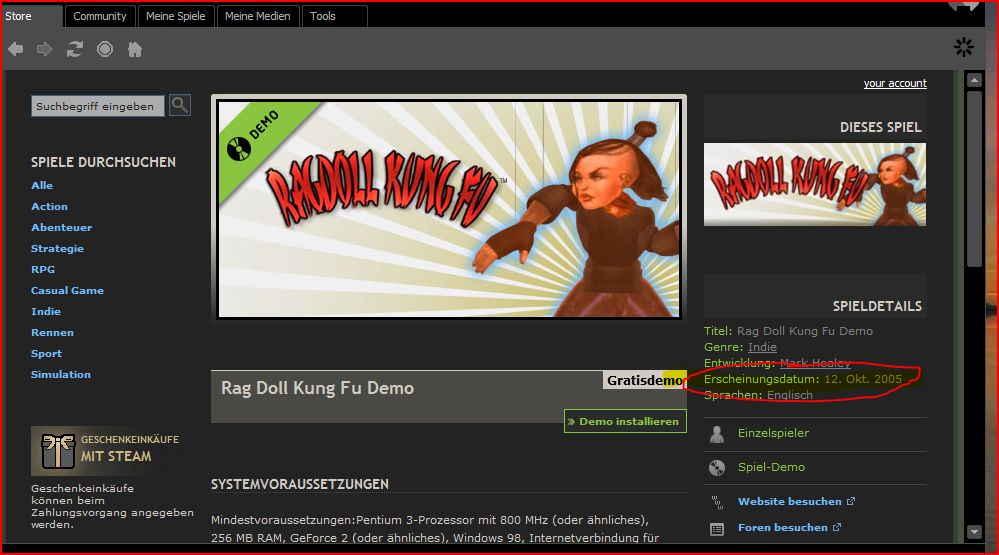The width and height of the screenshot is (999, 555).
Task: Browse the Action category
Action: (49, 206)
